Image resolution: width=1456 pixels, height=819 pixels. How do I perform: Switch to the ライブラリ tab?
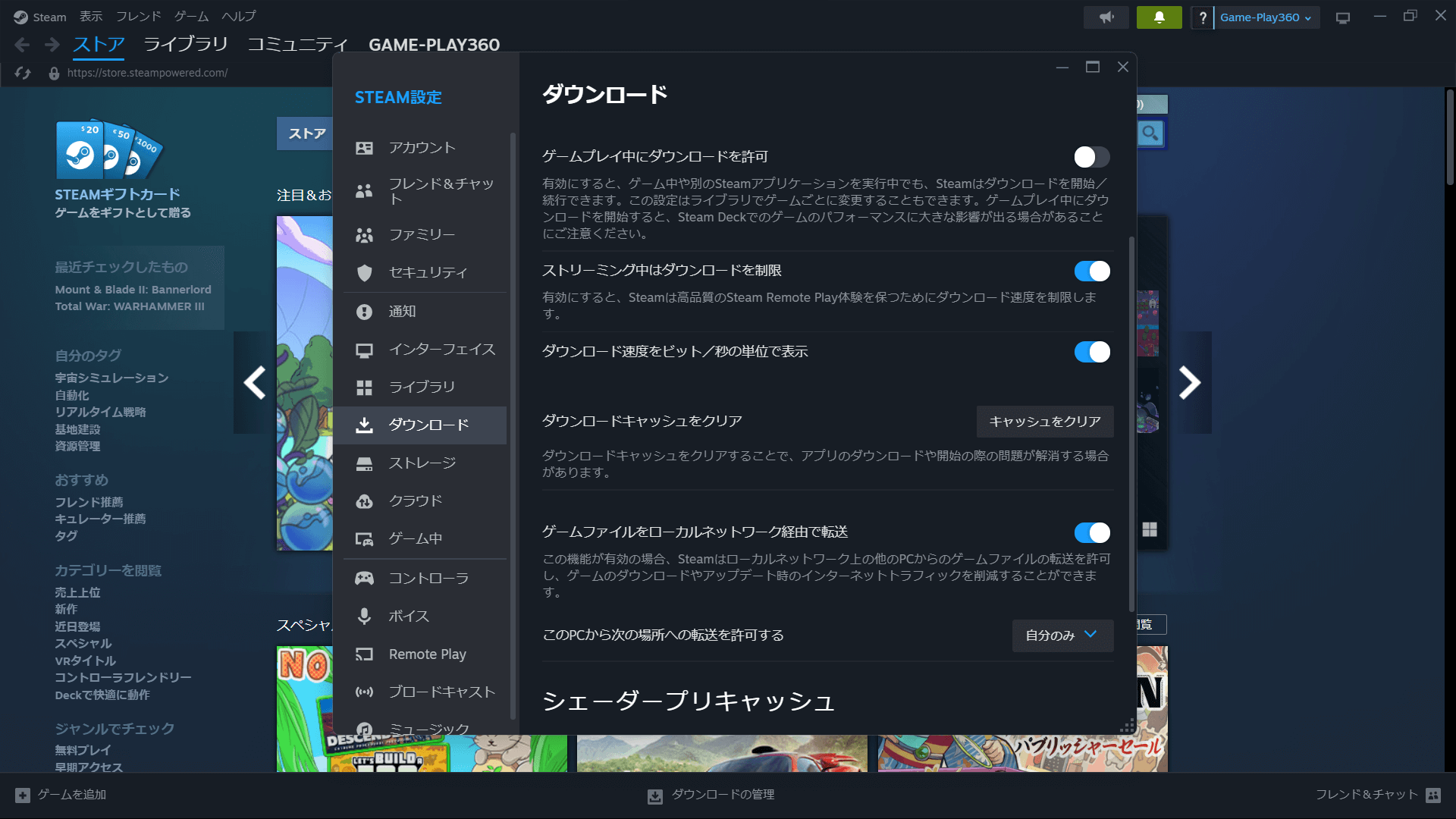(x=186, y=44)
